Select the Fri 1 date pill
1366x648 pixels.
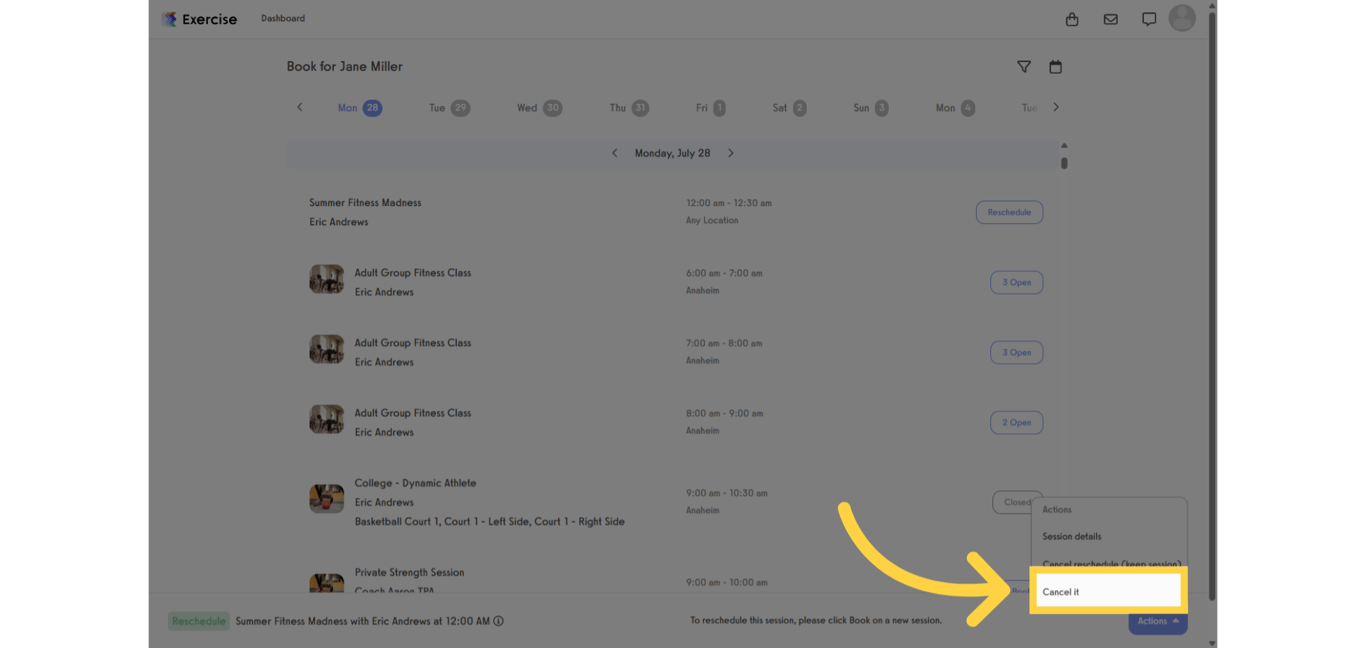pyautogui.click(x=709, y=107)
